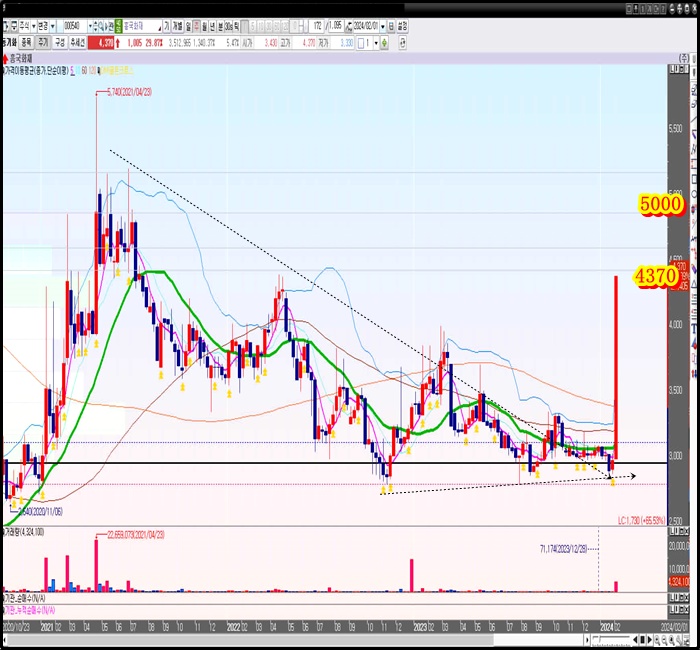The image size is (700, 650).
Task: Click panel control buttons for 기관_순매수 row
Action: coord(678,598)
